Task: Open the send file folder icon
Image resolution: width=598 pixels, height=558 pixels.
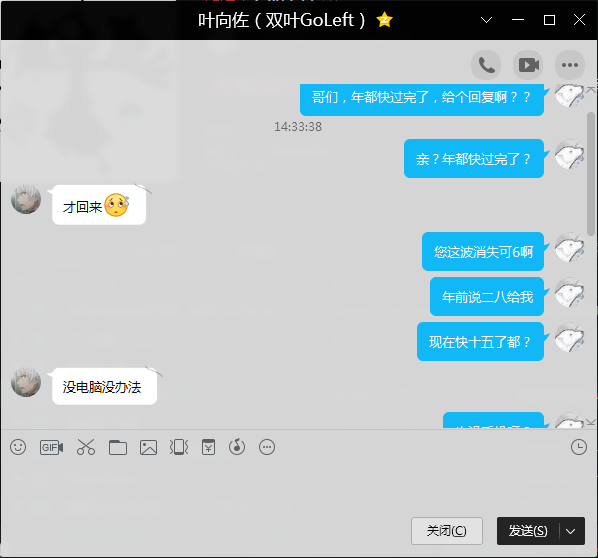Action: pos(118,447)
